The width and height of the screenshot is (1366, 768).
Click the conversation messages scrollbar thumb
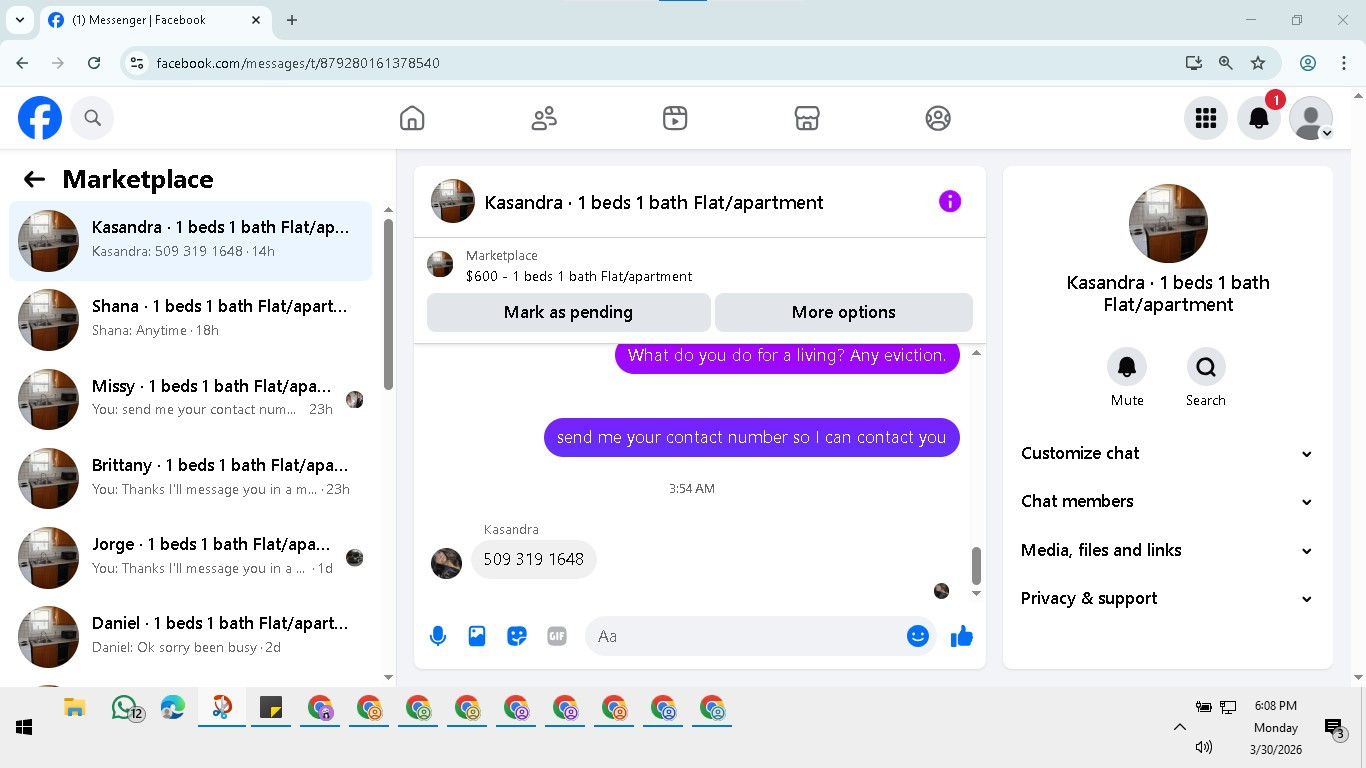[x=977, y=565]
